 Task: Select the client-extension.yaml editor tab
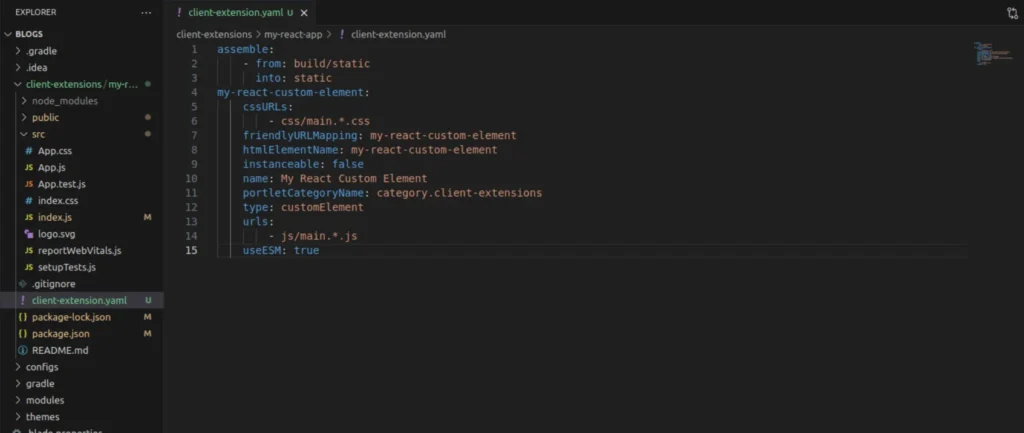click(x=240, y=12)
